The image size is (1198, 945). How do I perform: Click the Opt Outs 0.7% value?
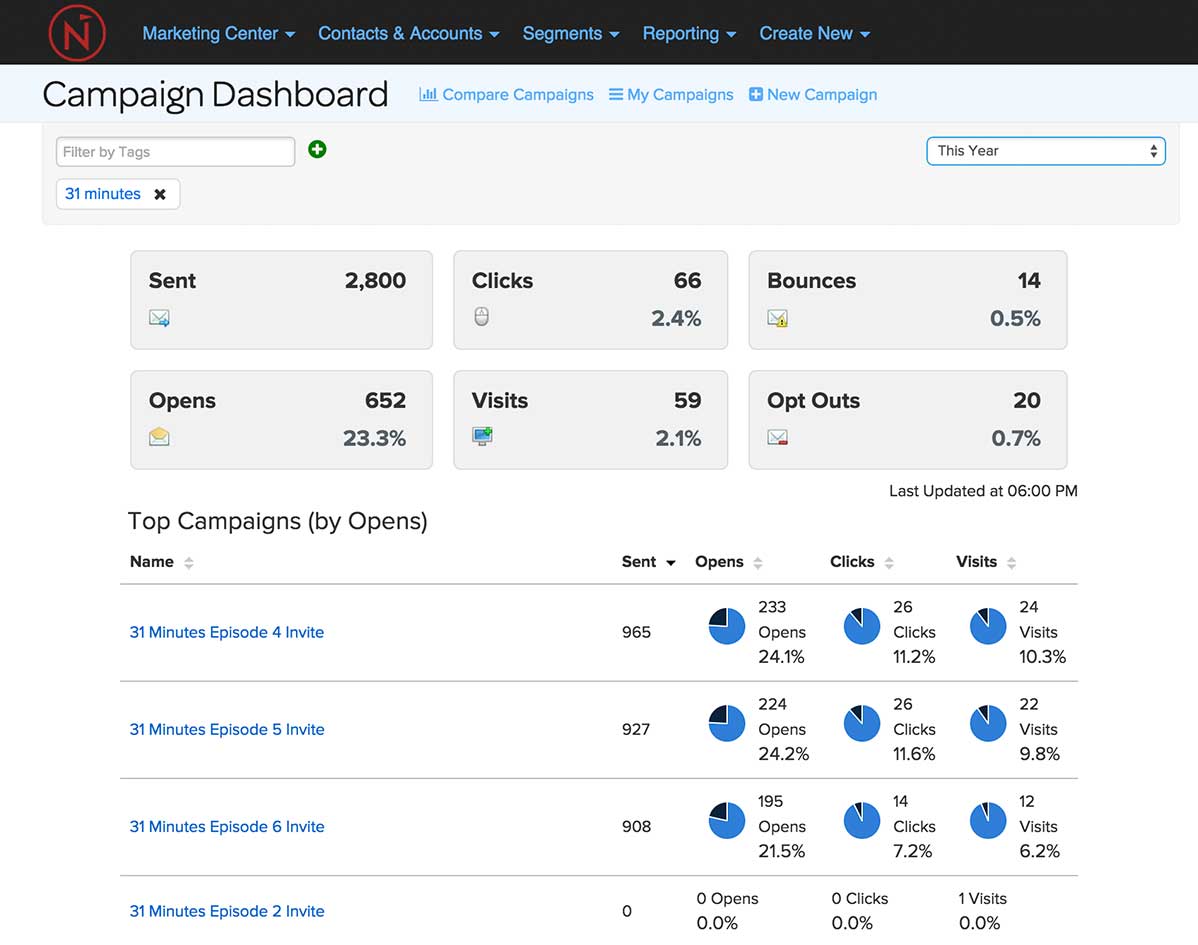point(1015,439)
